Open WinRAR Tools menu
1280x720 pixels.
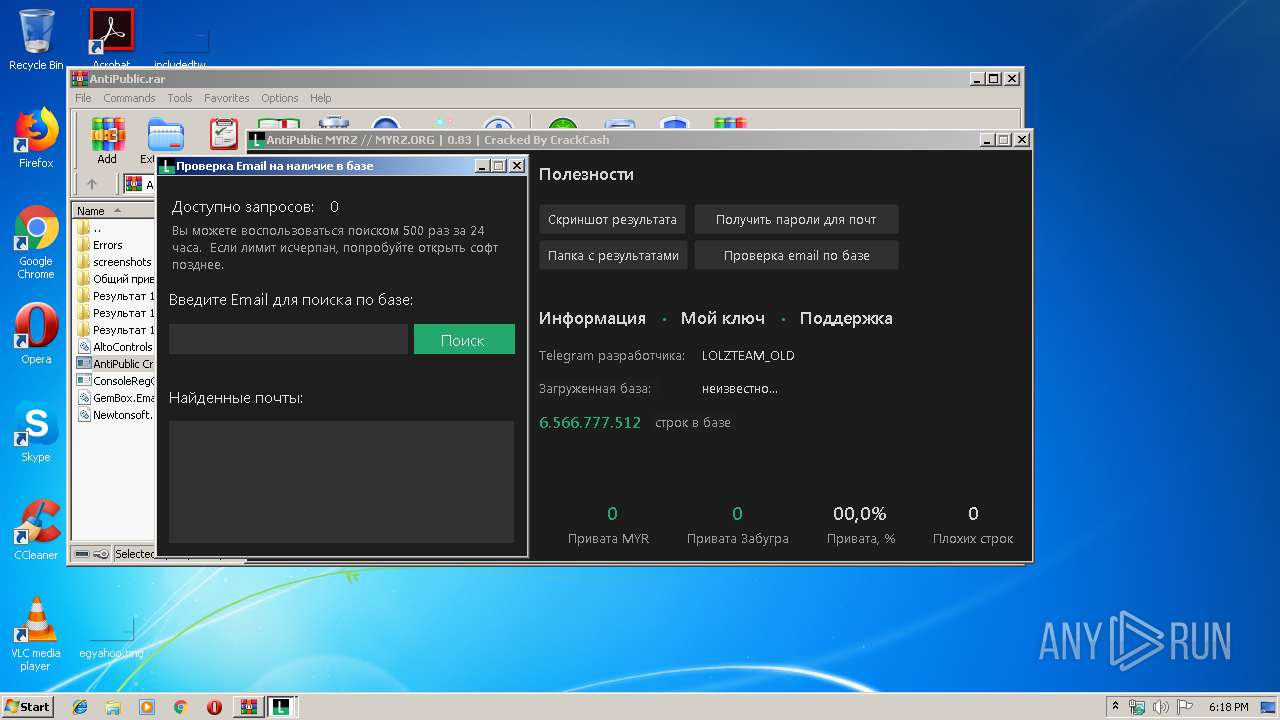[x=180, y=98]
